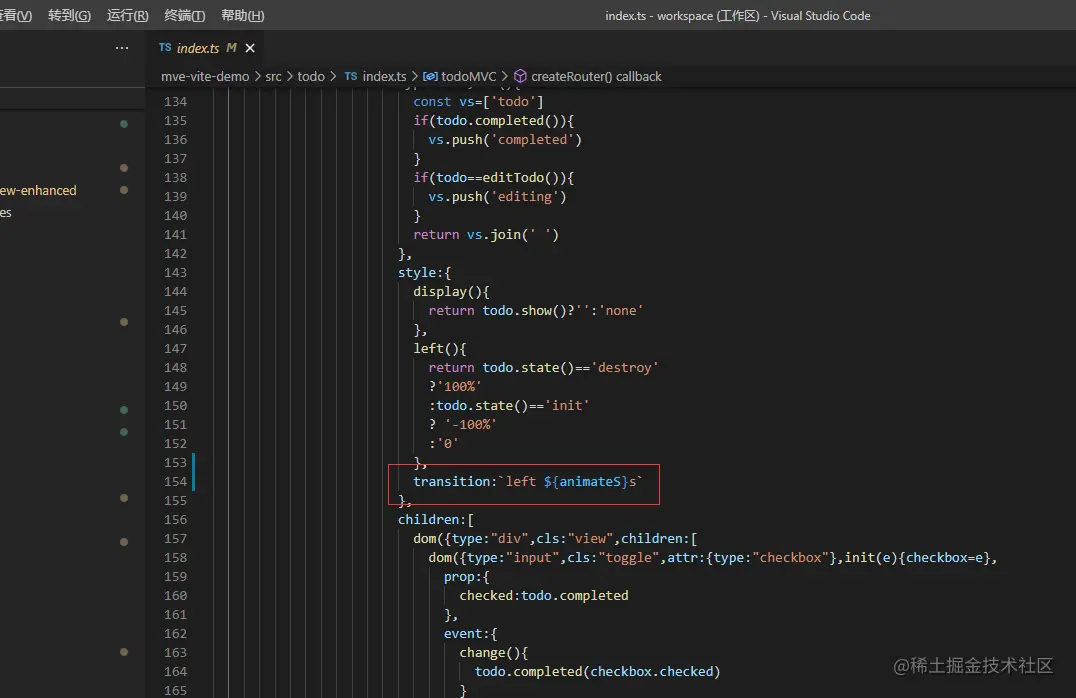Click line number 134

coord(175,102)
